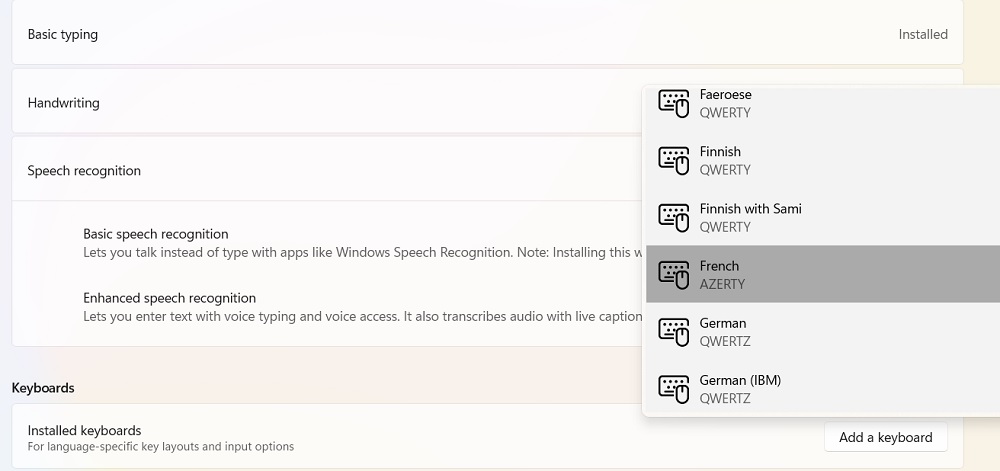Viewport: 1000px width, 471px height.
Task: Click the keyboard icon for German (IBM)
Action: (674, 388)
